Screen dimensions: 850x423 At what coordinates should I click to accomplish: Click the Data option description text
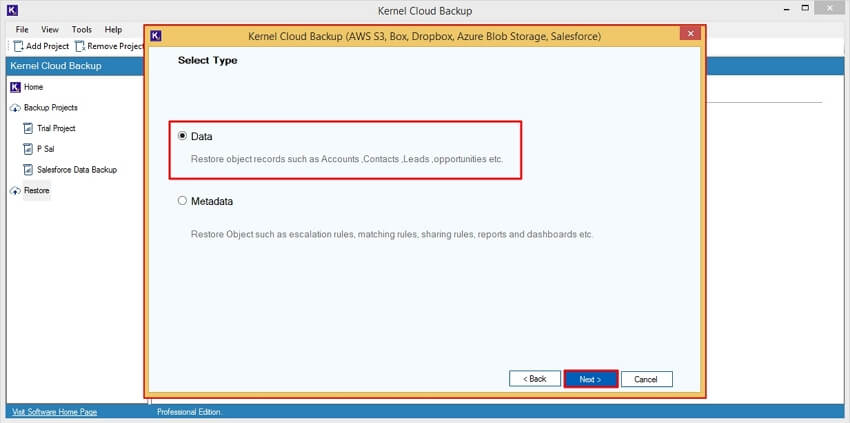347,160
